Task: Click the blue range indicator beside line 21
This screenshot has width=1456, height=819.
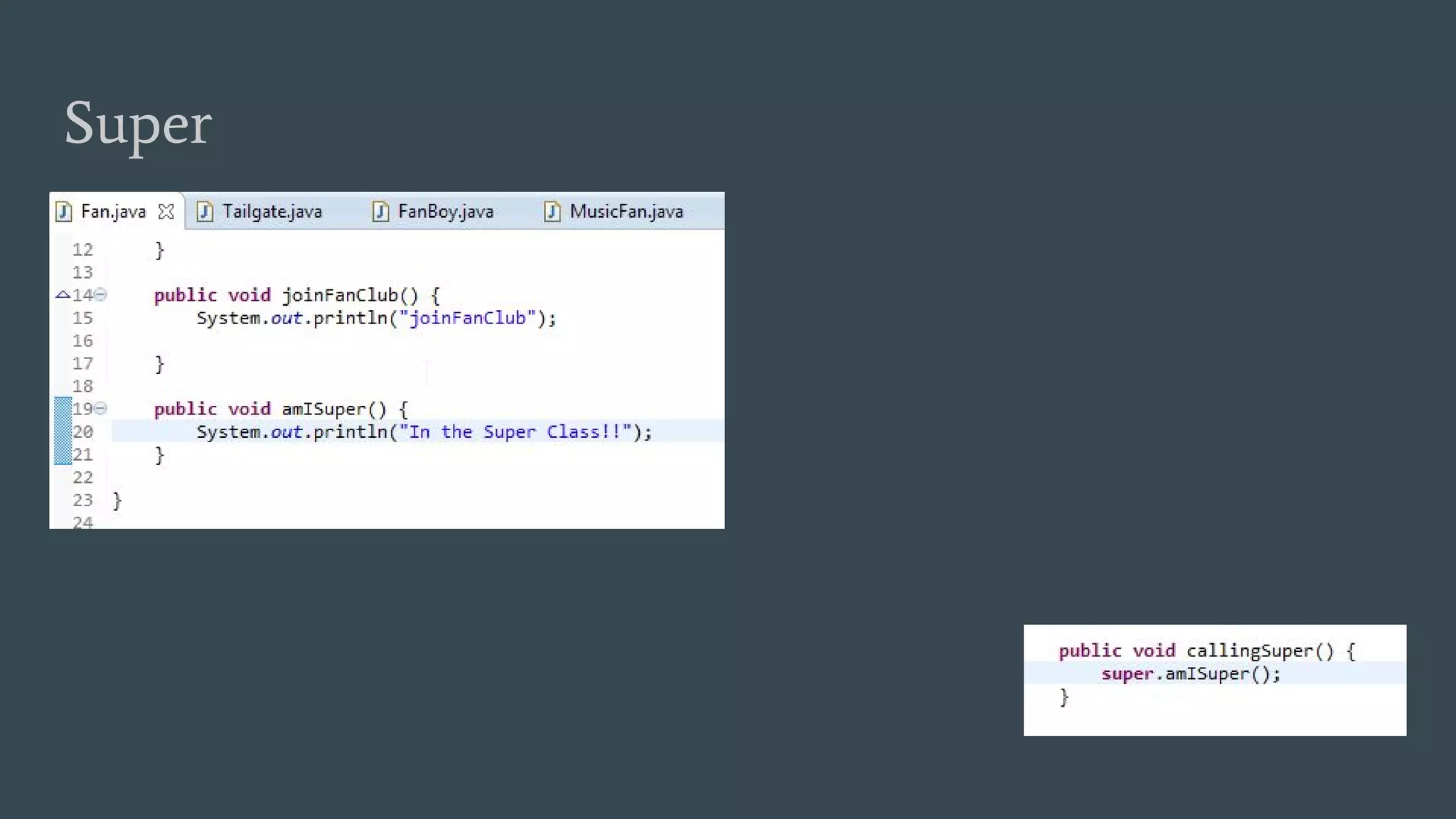Action: (x=63, y=454)
